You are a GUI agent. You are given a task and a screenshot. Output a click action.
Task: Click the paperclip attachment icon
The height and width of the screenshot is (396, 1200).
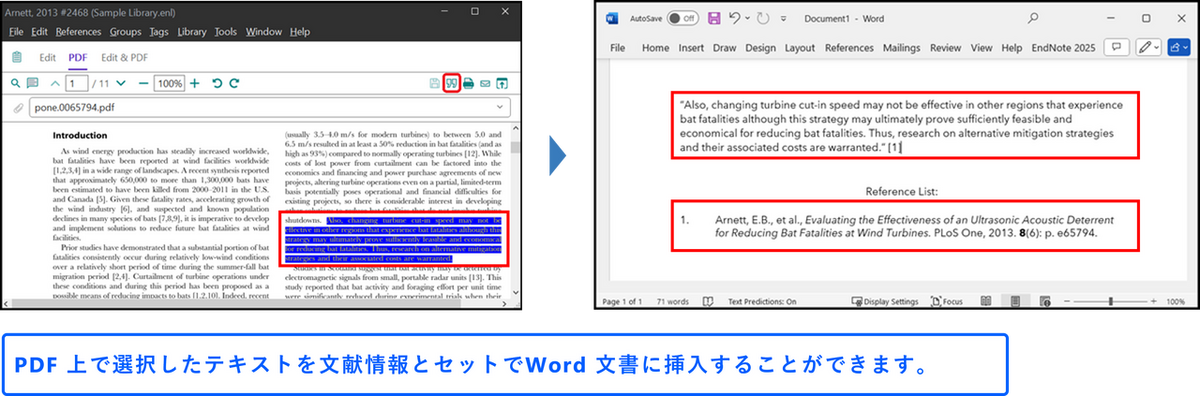17,108
